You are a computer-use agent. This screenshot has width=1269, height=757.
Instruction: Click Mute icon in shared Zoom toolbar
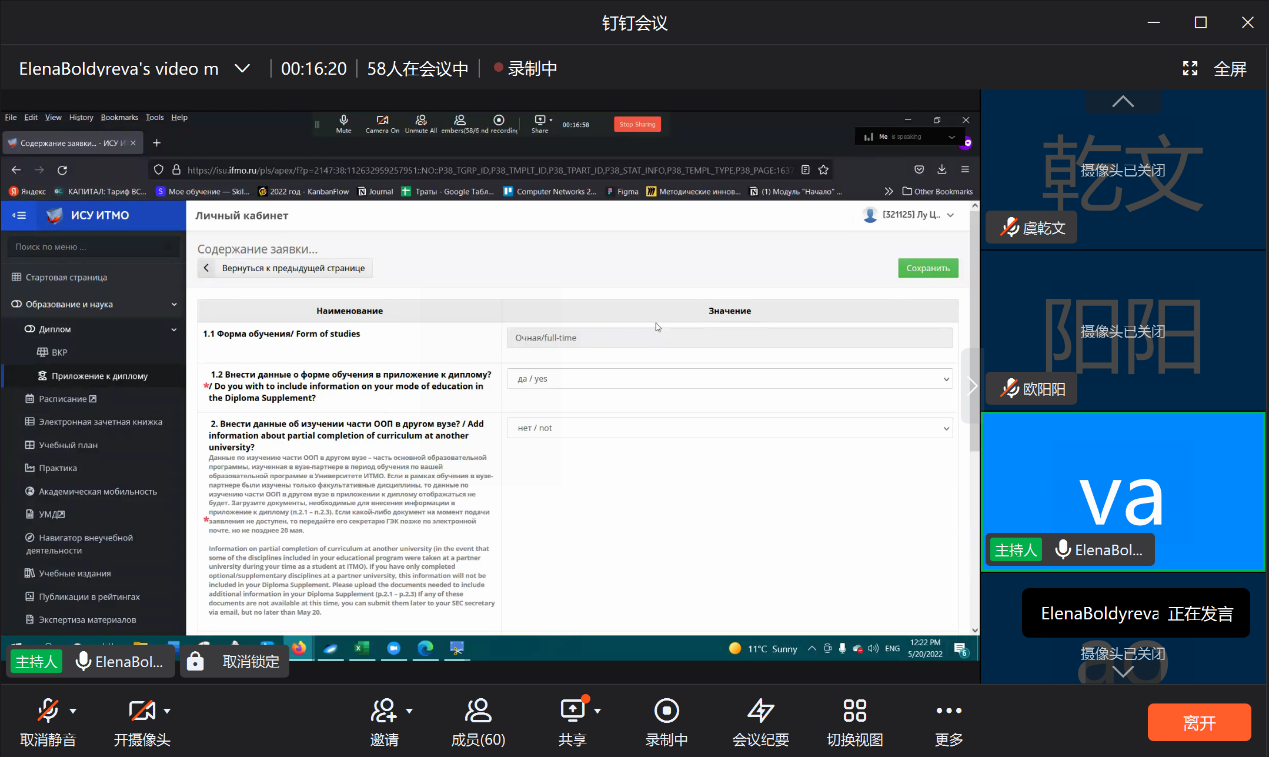coord(344,124)
